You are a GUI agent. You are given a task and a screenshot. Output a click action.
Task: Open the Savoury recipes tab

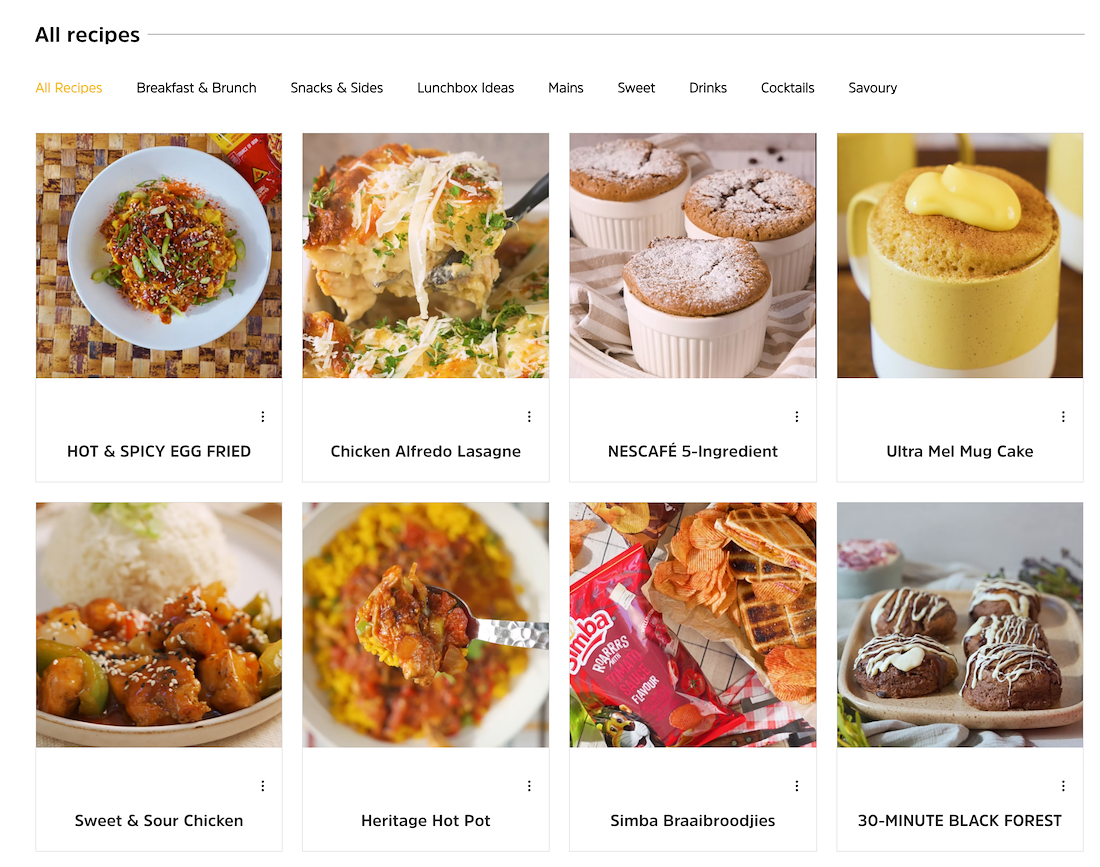click(x=873, y=88)
